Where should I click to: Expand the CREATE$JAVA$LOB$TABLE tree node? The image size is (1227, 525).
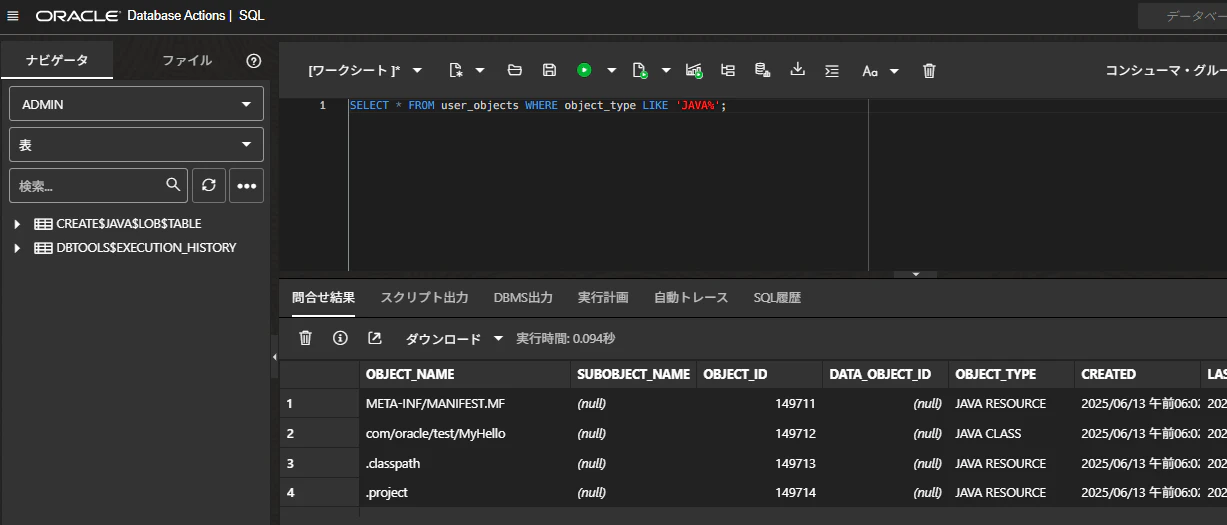[17, 224]
